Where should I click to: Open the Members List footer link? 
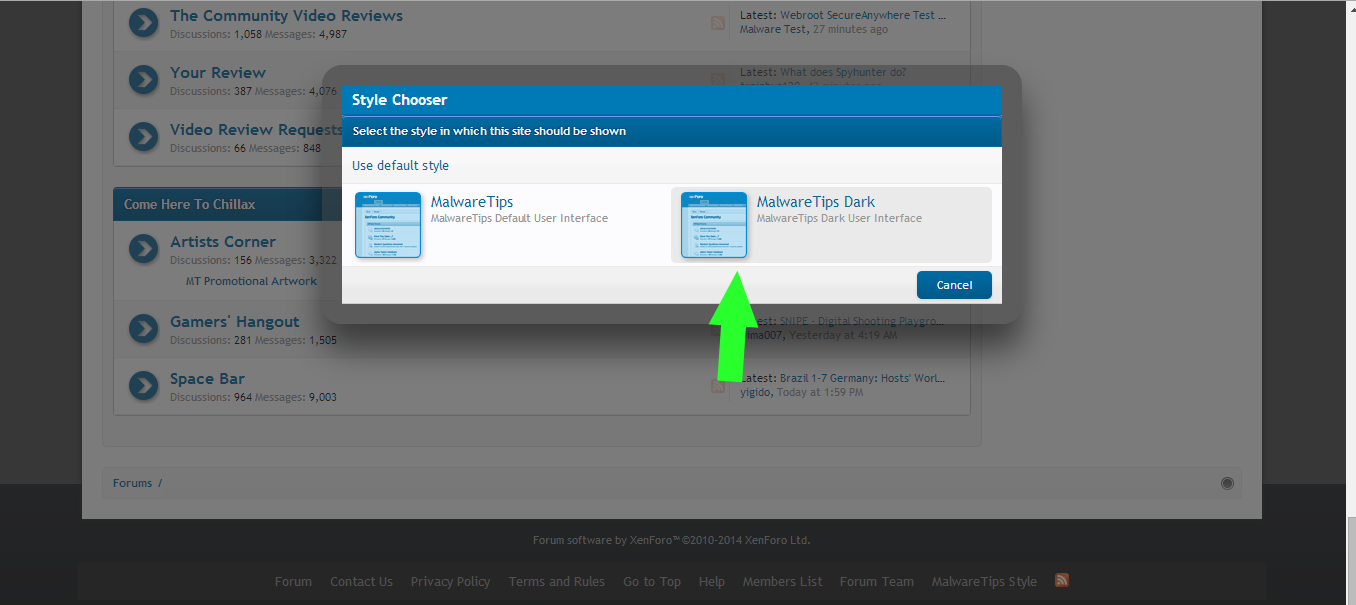[x=782, y=581]
